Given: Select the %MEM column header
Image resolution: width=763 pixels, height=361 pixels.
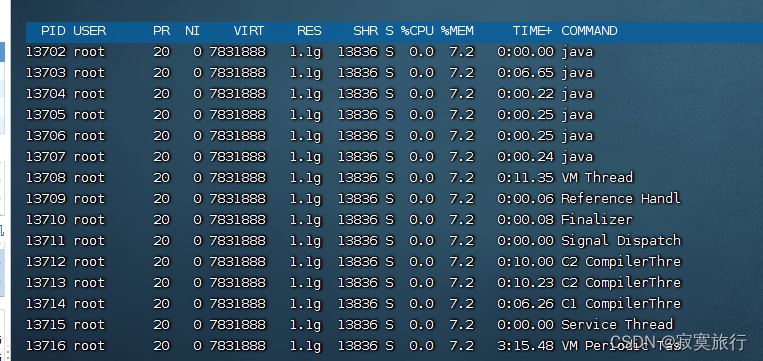Looking at the screenshot, I should pos(457,31).
